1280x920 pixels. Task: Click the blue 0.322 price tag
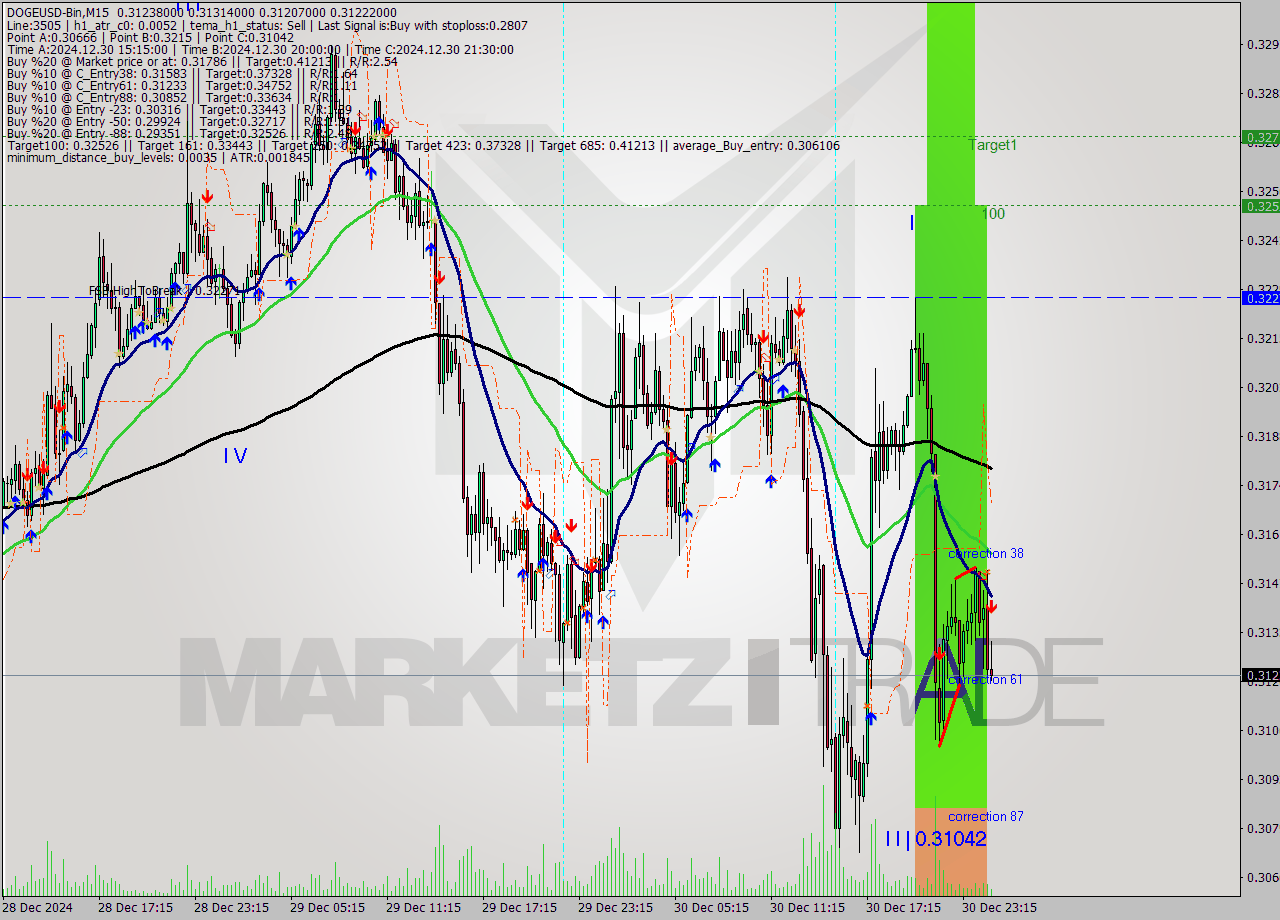click(x=1260, y=298)
